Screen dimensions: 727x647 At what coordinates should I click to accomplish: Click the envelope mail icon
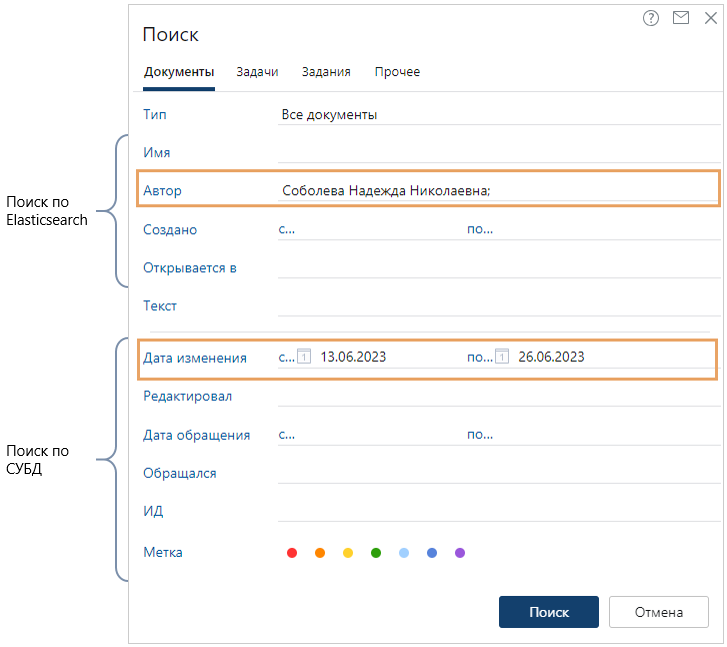(680, 18)
